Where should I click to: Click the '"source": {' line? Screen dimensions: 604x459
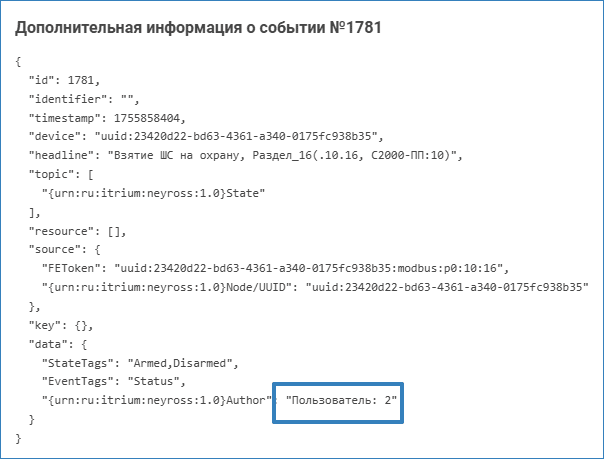pyautogui.click(x=64, y=250)
